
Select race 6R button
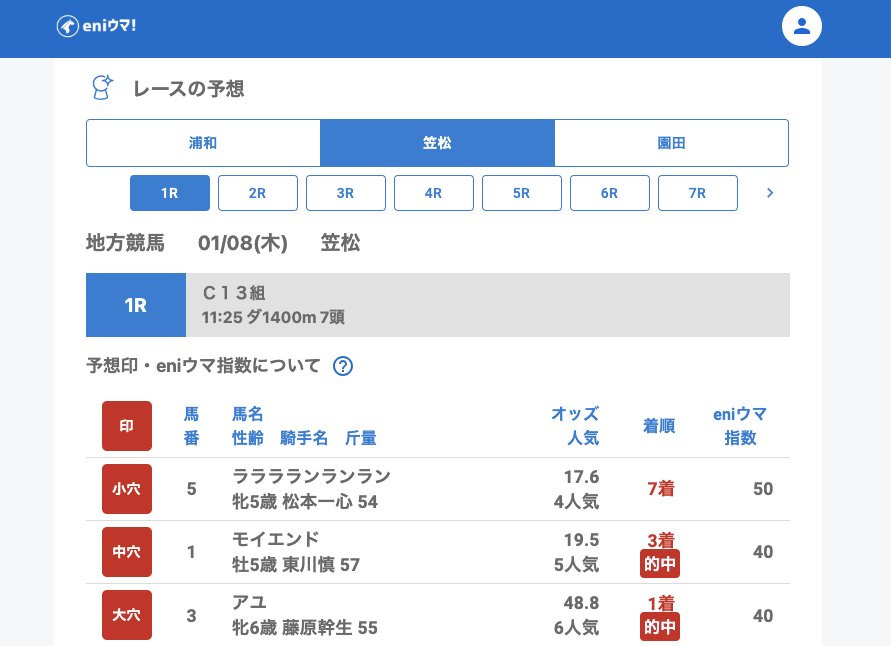pos(610,193)
